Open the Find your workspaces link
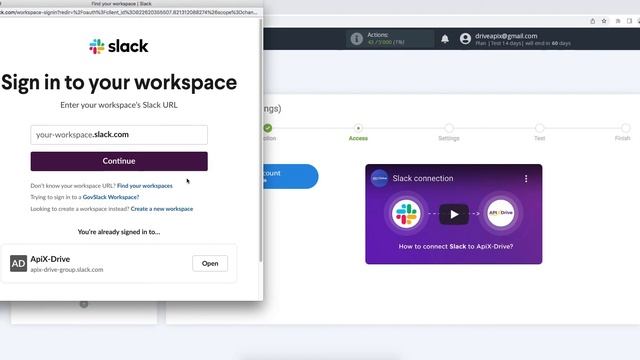The height and width of the screenshot is (360, 640). (144, 186)
